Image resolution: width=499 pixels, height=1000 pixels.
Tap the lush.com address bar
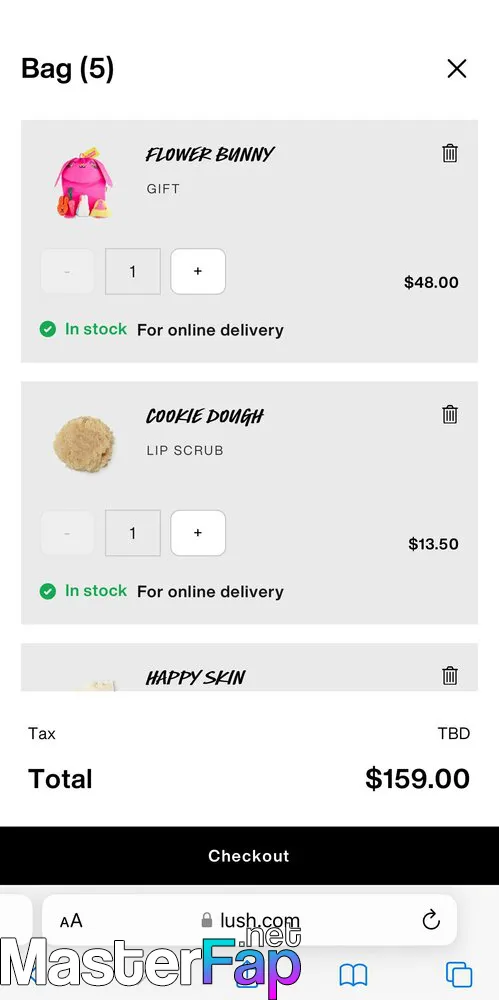click(x=250, y=920)
